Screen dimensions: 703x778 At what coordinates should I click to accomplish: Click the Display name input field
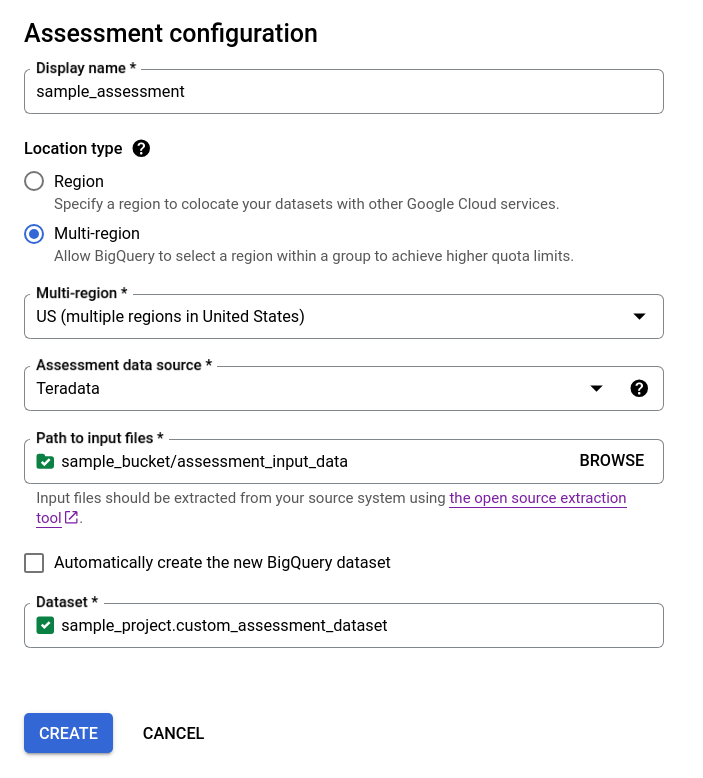343,91
